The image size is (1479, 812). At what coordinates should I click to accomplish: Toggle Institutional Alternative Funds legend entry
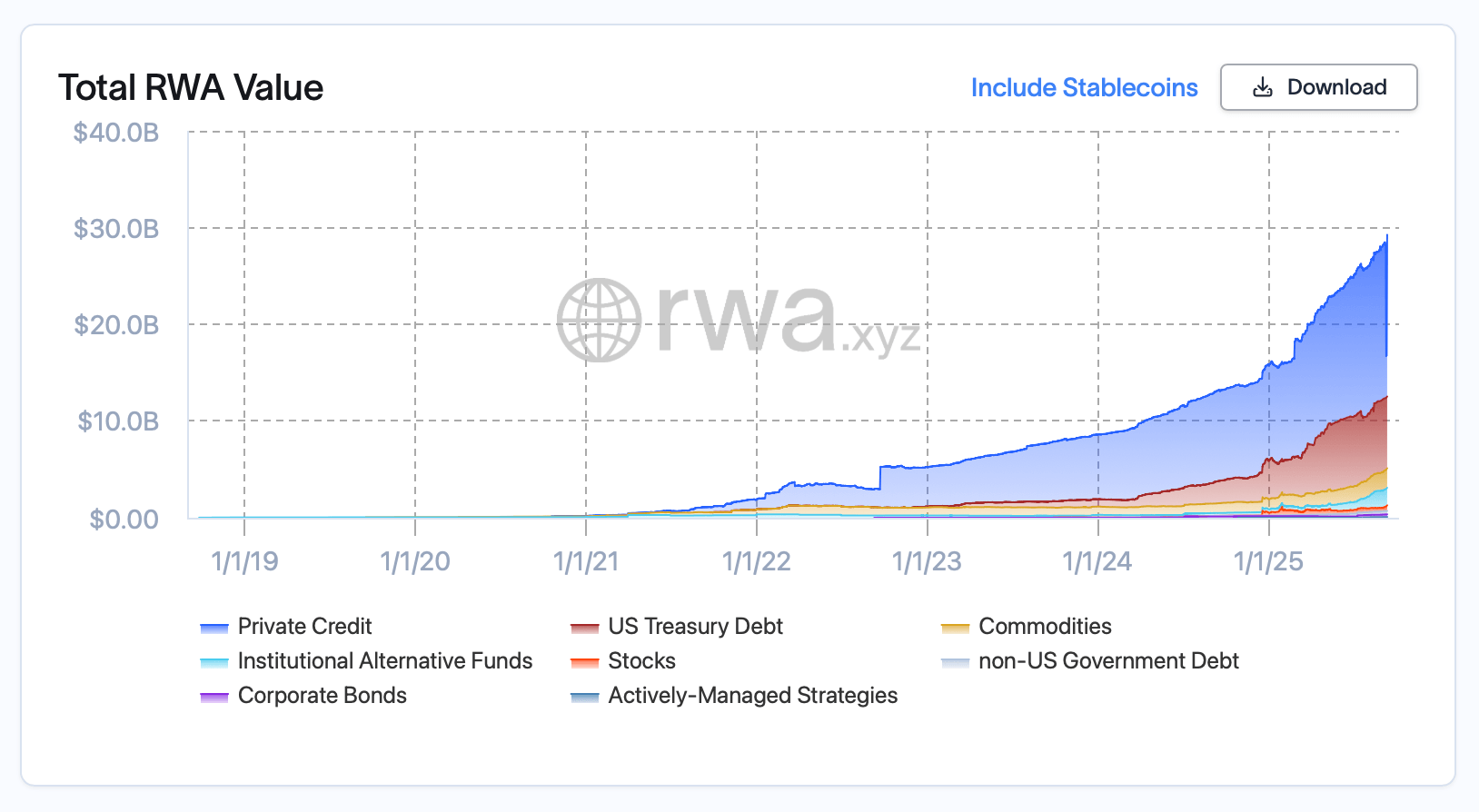point(384,661)
